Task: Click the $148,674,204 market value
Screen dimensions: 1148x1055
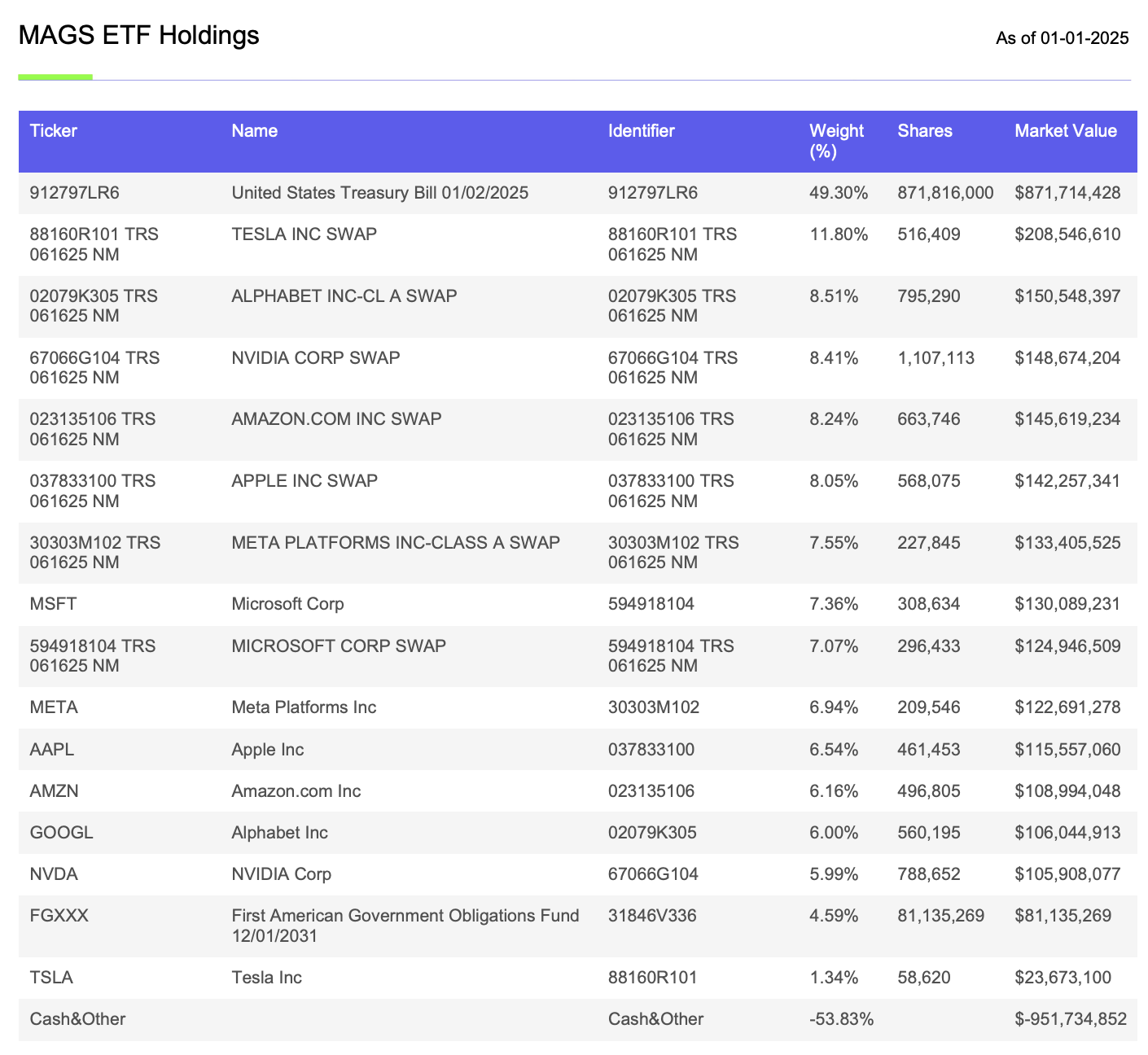Action: [1067, 358]
